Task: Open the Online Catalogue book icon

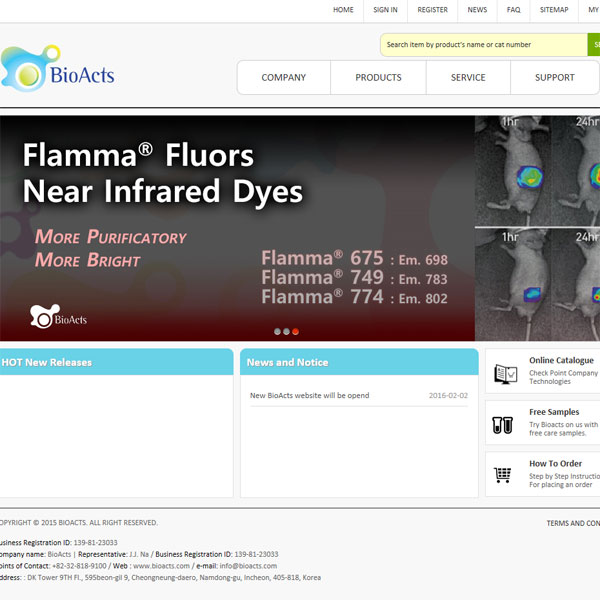Action: pos(505,374)
